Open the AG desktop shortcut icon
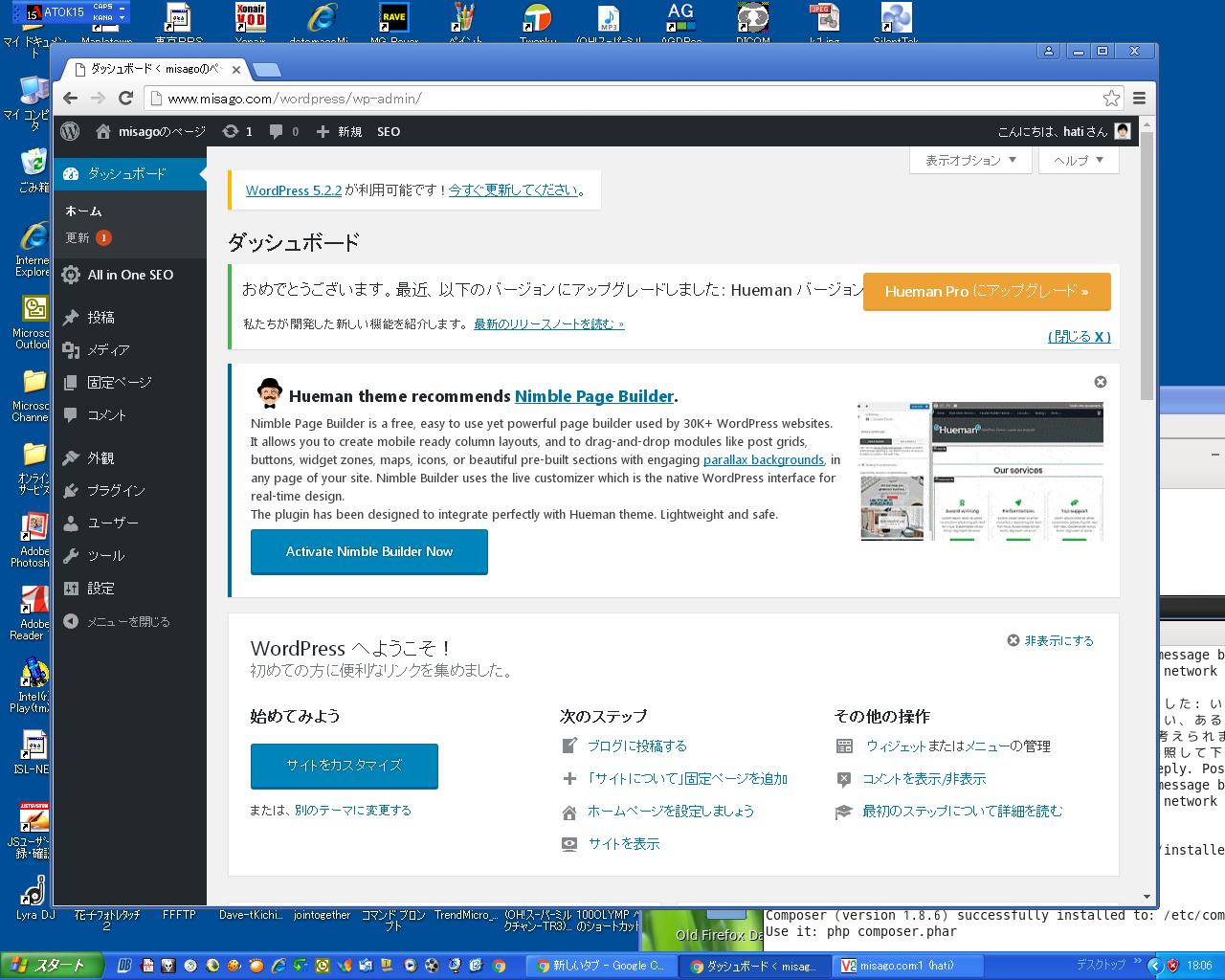 pyautogui.click(x=680, y=21)
